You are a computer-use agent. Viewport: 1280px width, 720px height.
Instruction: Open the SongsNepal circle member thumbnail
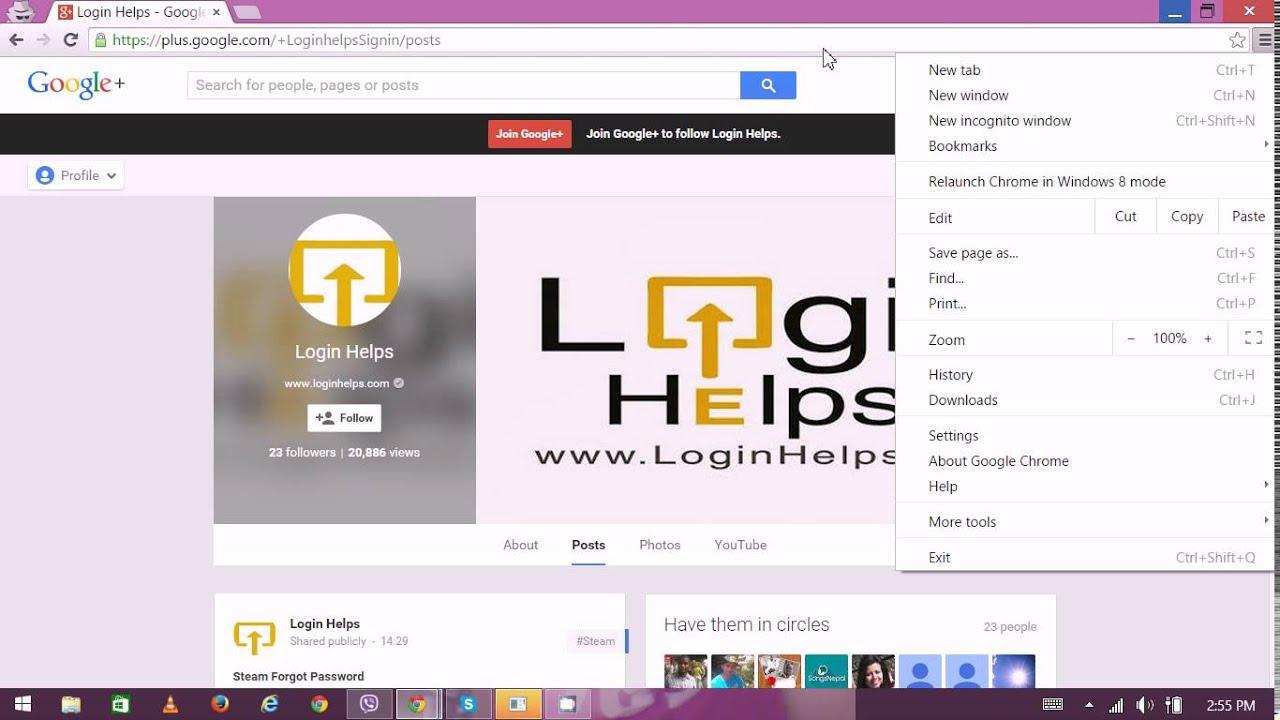click(827, 672)
